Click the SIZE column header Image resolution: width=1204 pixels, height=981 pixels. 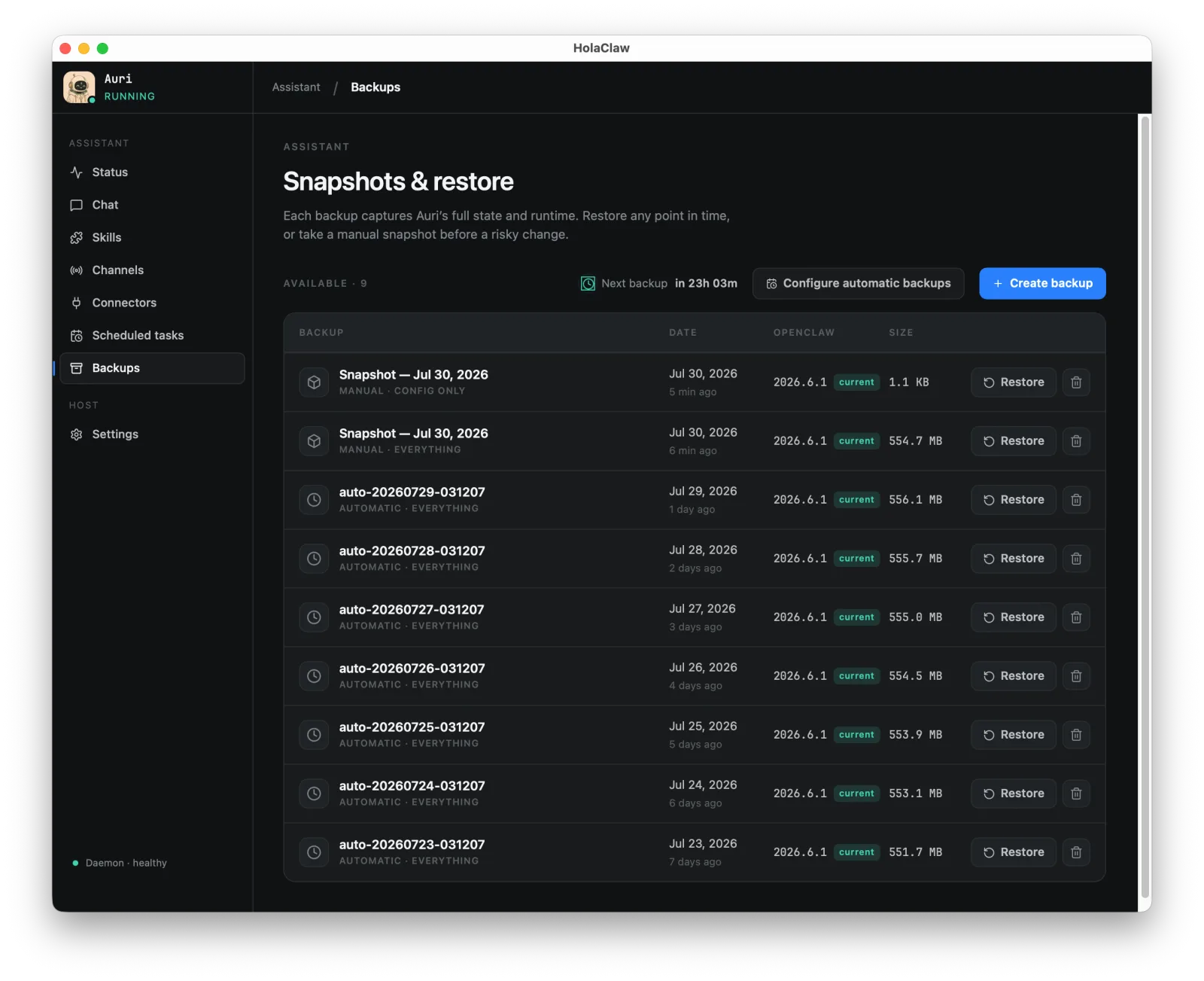[x=901, y=333]
